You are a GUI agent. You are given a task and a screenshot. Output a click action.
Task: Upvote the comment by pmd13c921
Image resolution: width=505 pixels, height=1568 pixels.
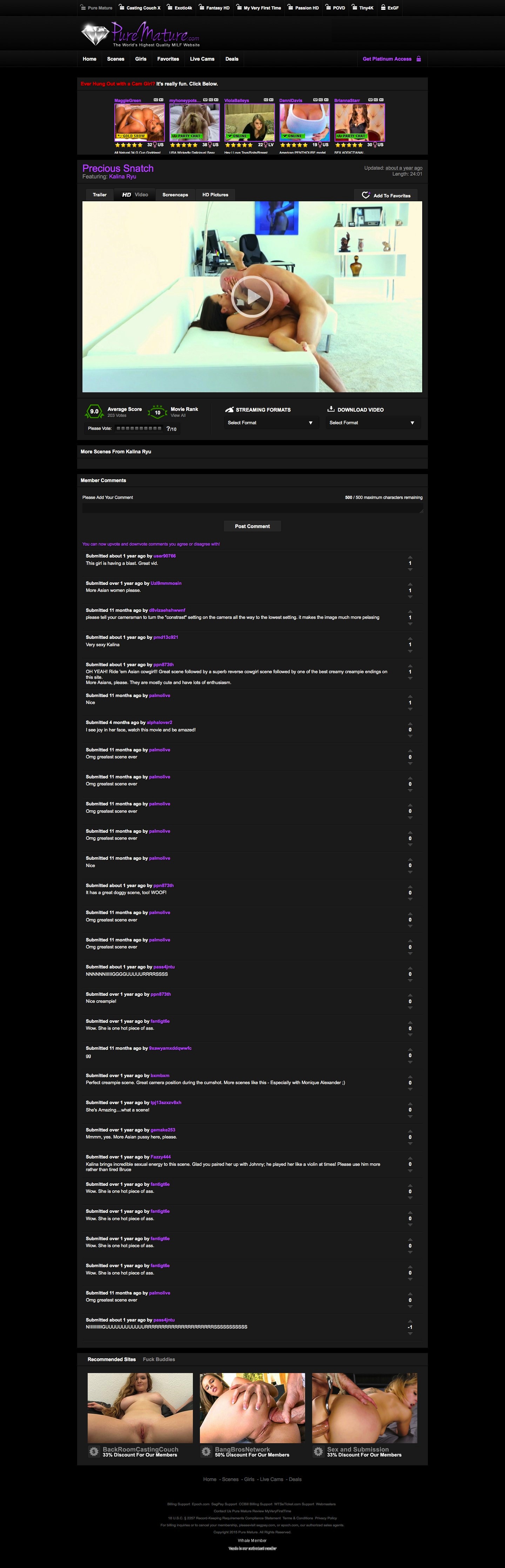[x=410, y=638]
